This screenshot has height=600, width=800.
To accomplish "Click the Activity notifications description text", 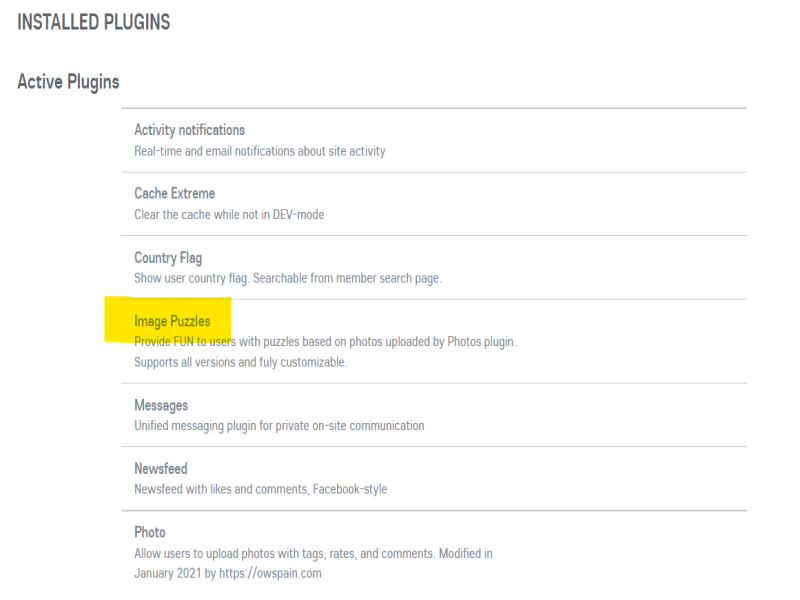I will point(259,151).
